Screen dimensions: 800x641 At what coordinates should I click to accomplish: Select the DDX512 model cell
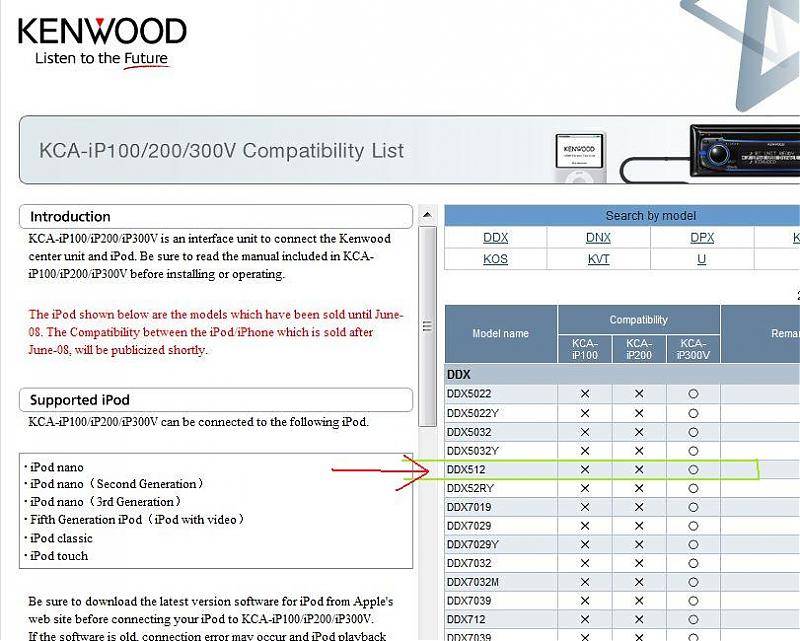(x=501, y=470)
